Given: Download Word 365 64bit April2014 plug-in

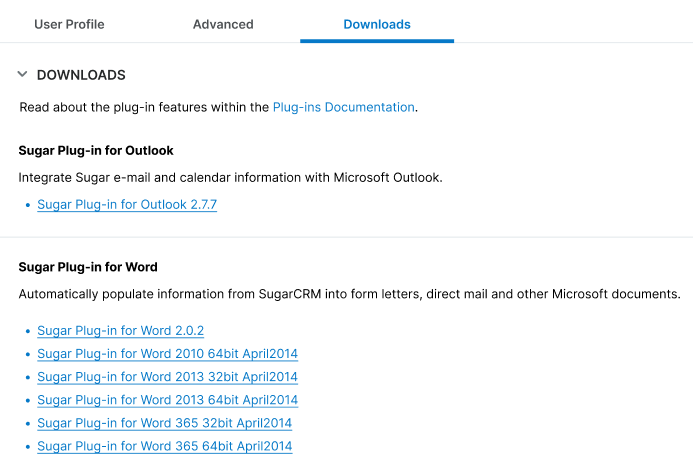Looking at the screenshot, I should click(164, 446).
